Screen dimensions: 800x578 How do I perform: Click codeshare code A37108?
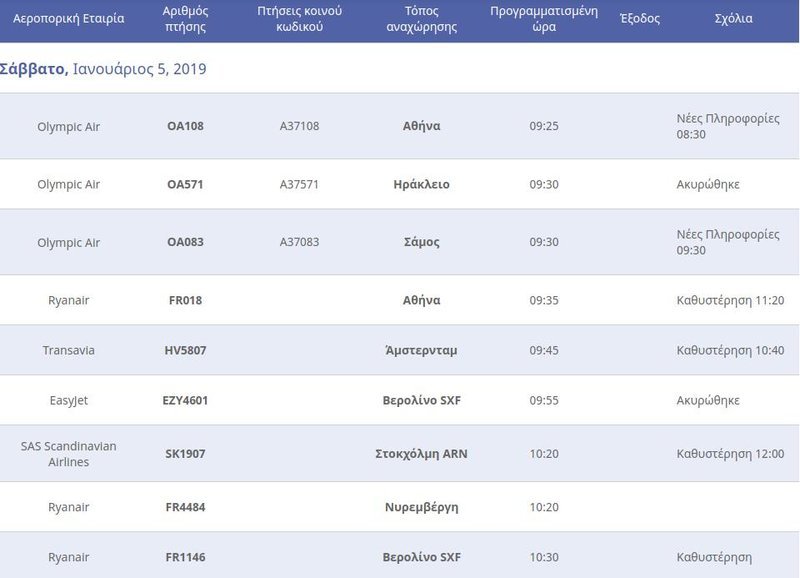[x=300, y=127]
